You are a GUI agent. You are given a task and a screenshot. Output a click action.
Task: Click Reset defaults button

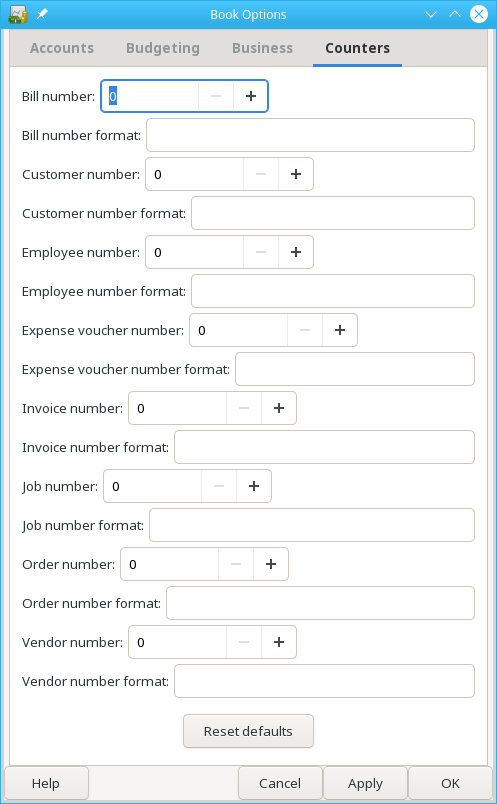pos(248,731)
